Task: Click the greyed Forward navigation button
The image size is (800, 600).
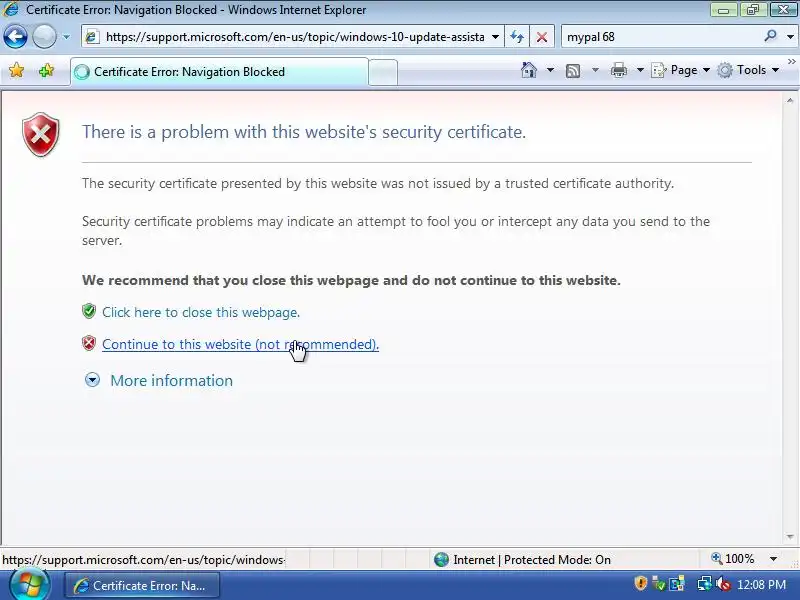Action: point(44,37)
